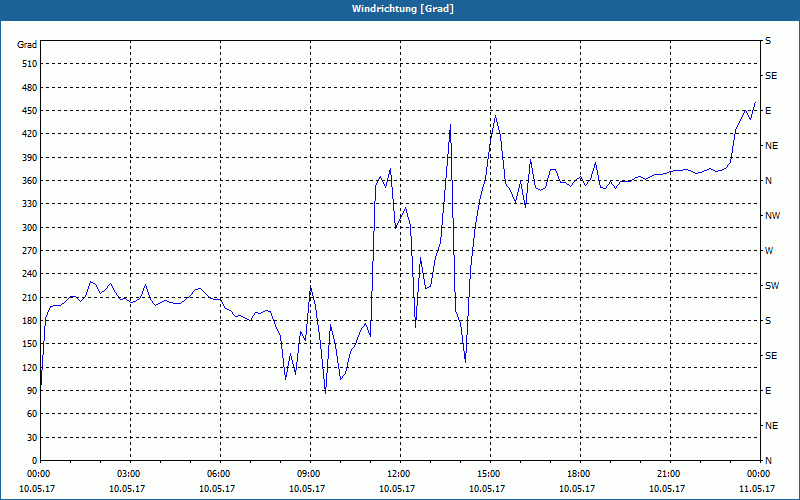Select the 0 value on the left axis
Image resolution: width=800 pixels, height=500 pixels.
point(35,461)
